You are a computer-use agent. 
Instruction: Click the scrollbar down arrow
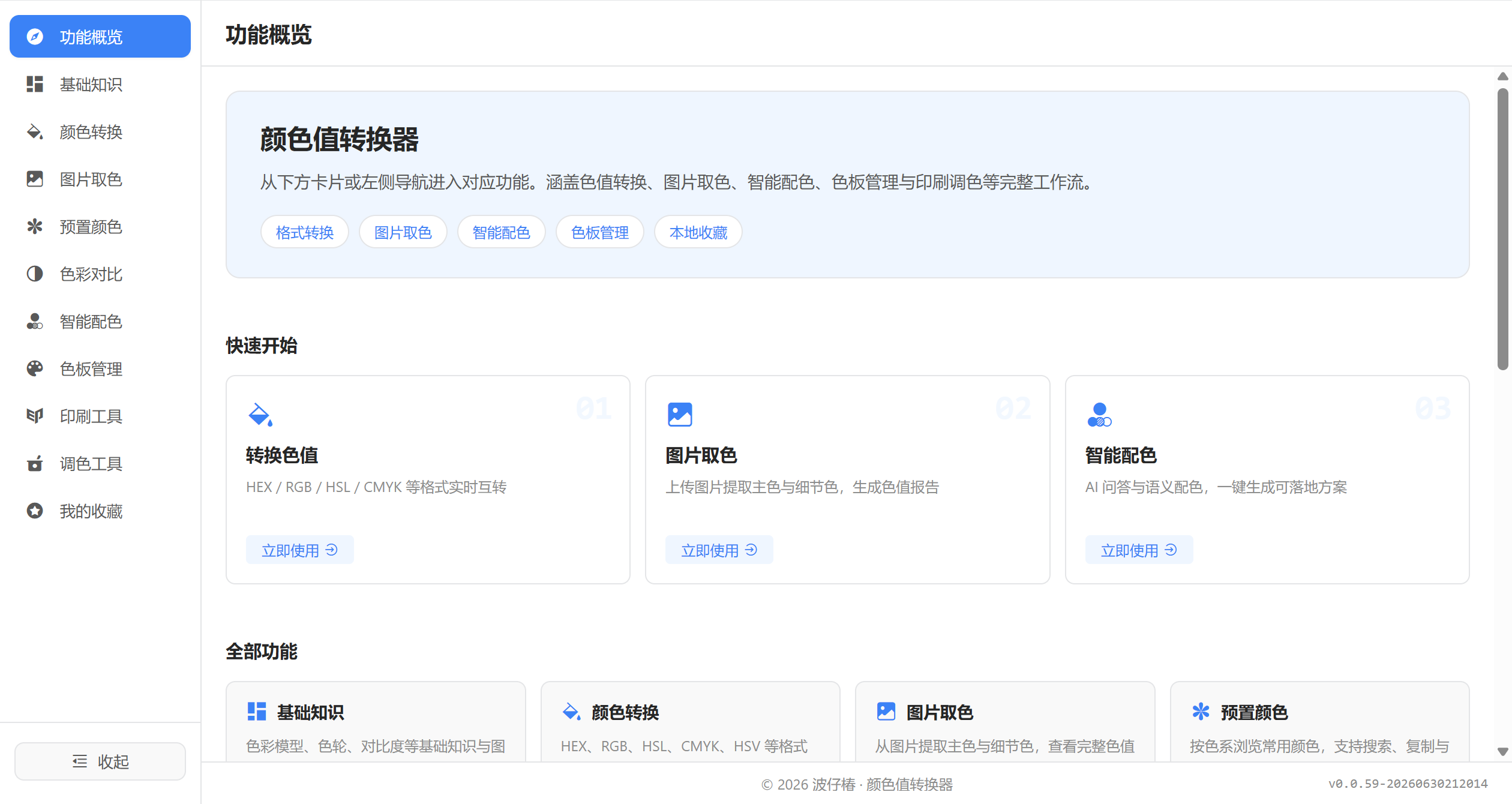[1502, 751]
